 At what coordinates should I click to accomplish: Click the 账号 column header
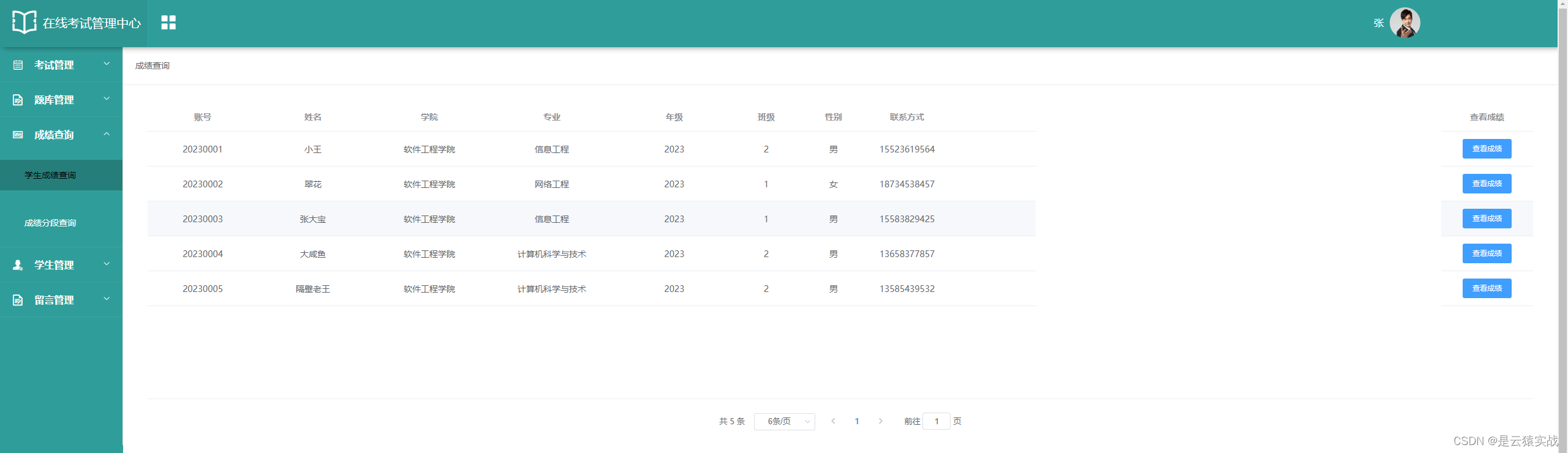click(x=203, y=117)
